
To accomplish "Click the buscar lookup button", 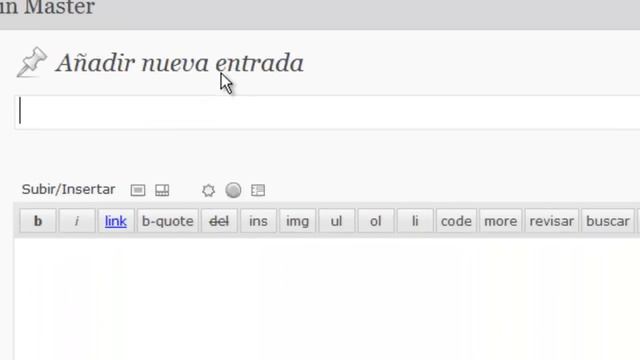I will pos(608,221).
